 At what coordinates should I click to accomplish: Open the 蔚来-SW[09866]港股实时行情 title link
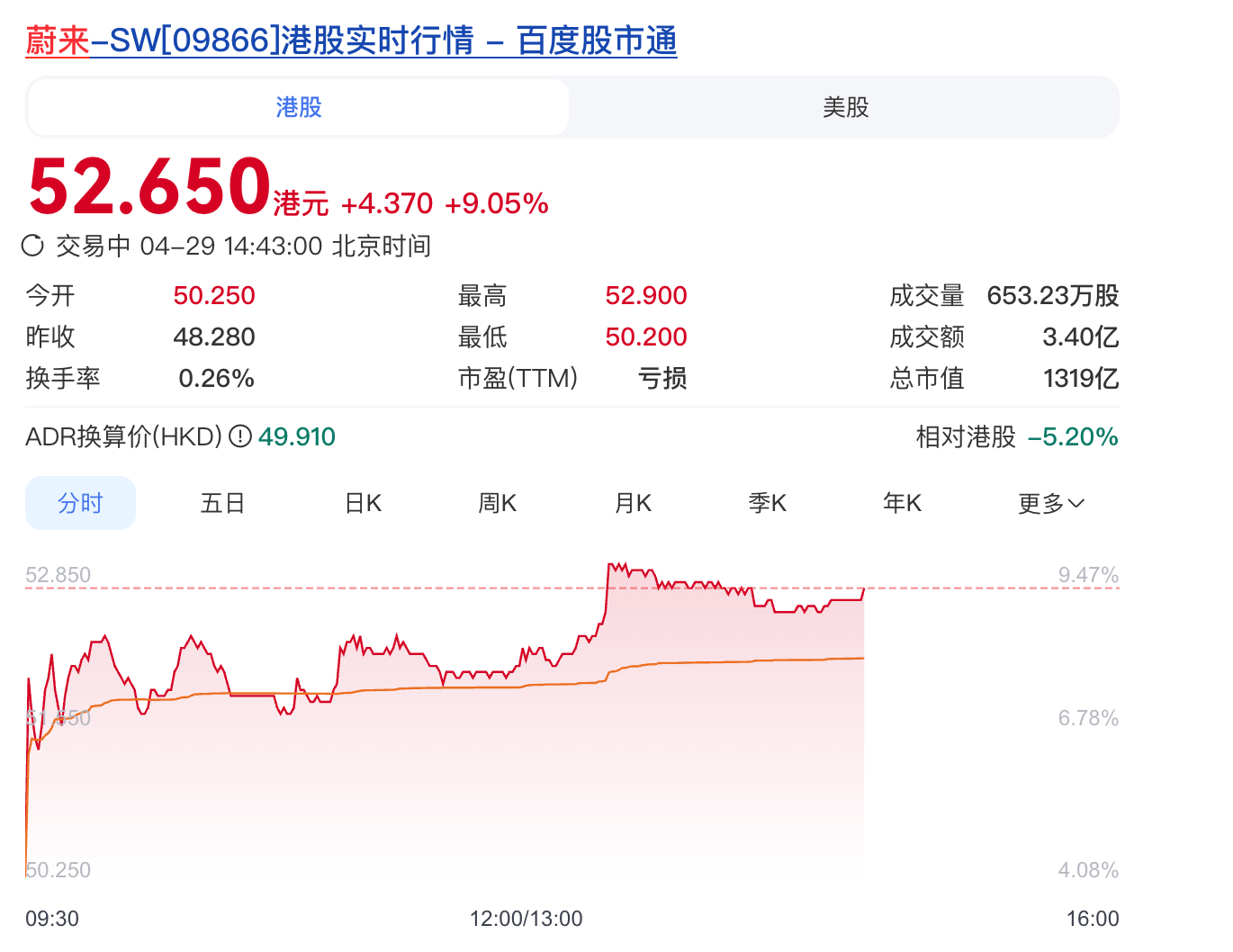351,41
